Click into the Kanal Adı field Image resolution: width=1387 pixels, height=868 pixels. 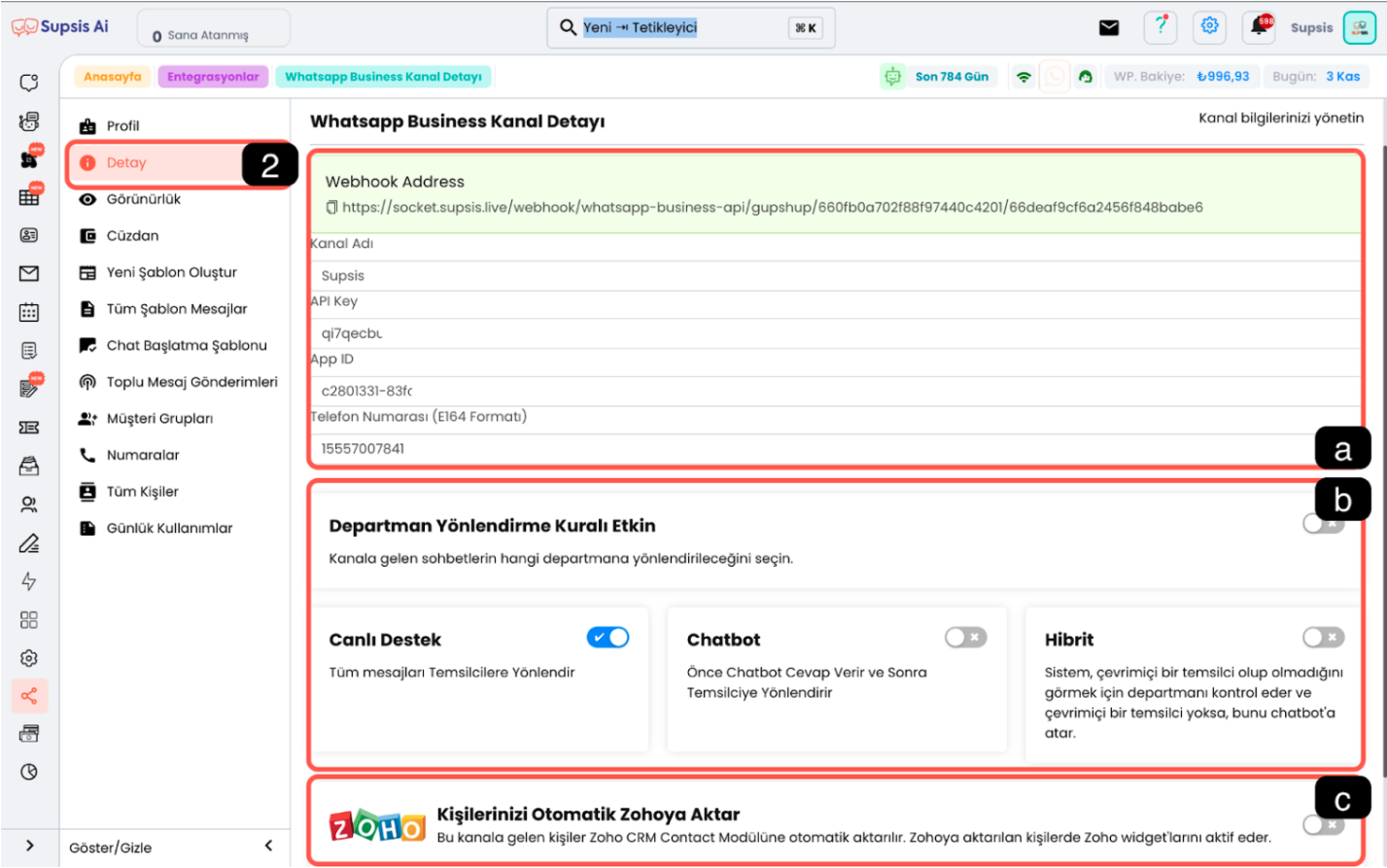[836, 276]
